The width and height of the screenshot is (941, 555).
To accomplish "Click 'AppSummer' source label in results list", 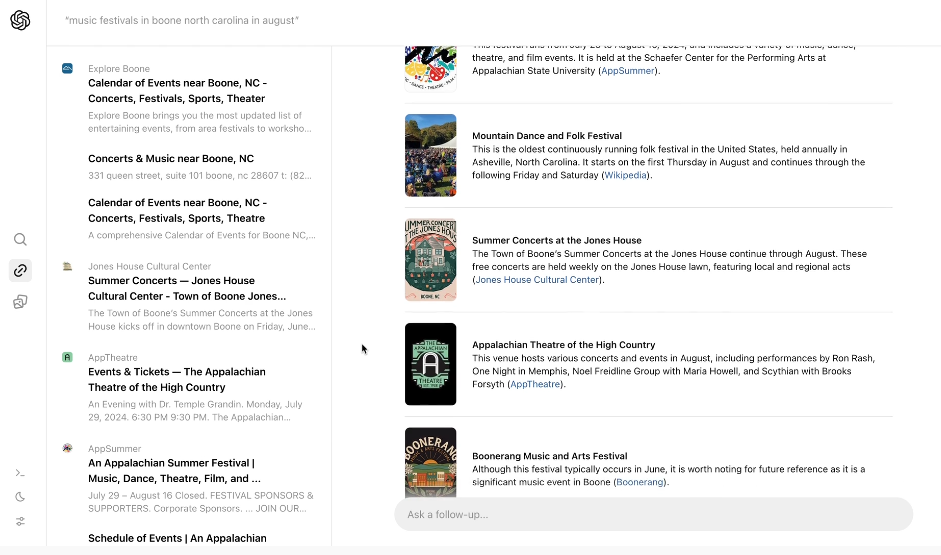I will [x=115, y=449].
